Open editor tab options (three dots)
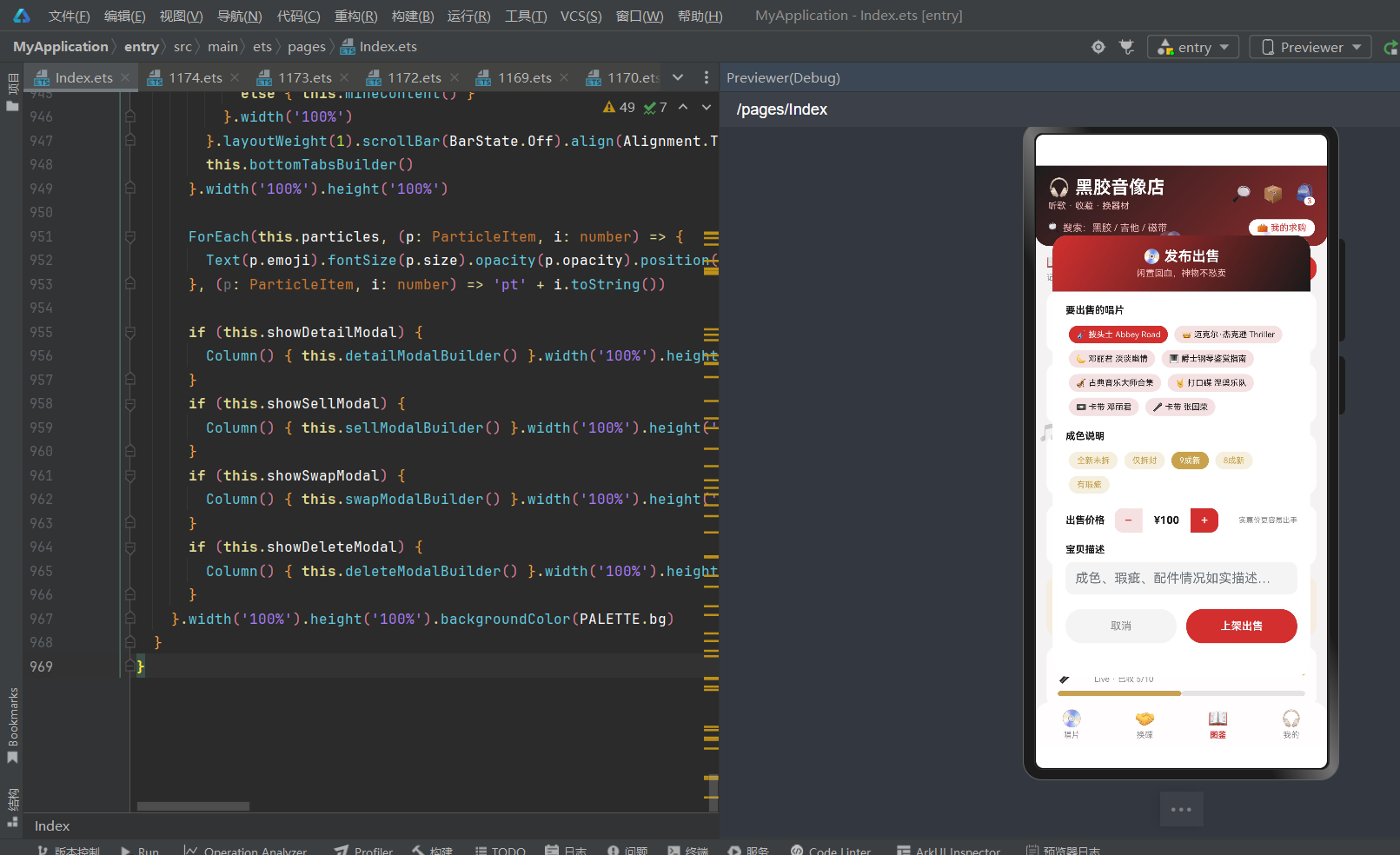This screenshot has height=855, width=1400. 706,78
